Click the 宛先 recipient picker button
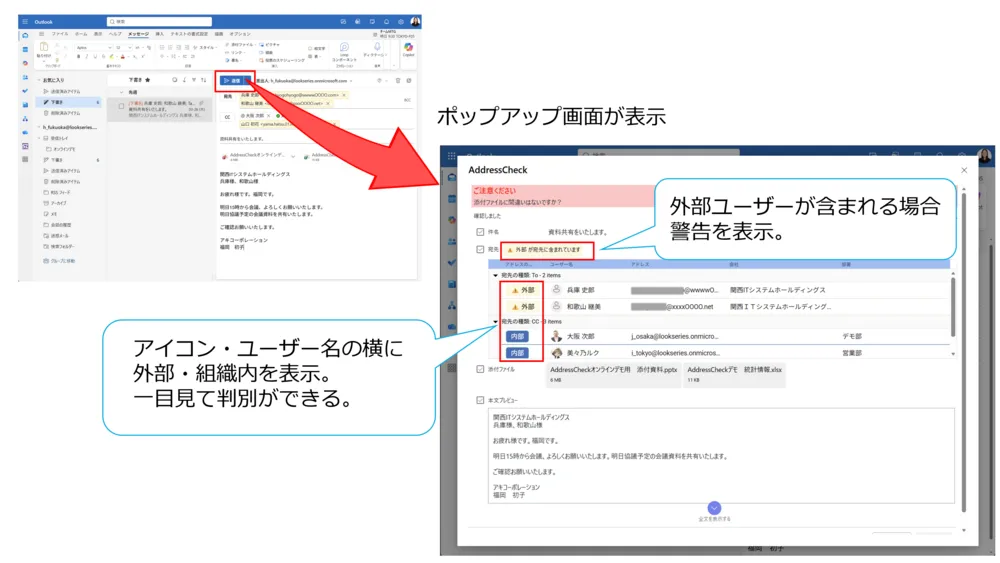The image size is (1000, 563). [228, 97]
